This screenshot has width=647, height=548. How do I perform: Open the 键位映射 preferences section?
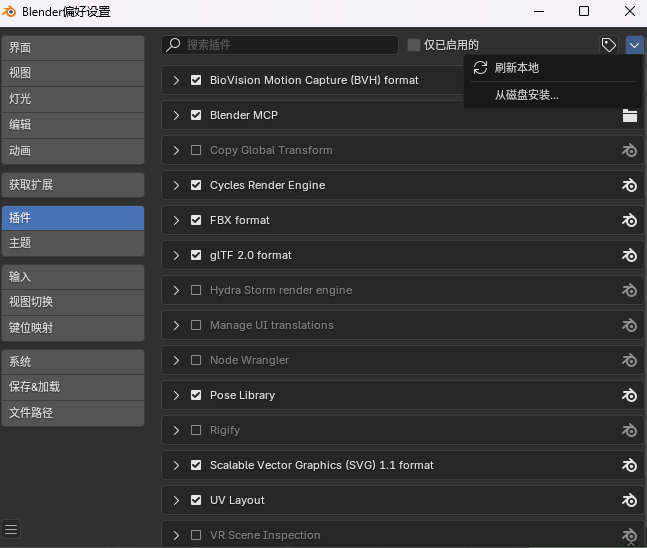[72, 328]
